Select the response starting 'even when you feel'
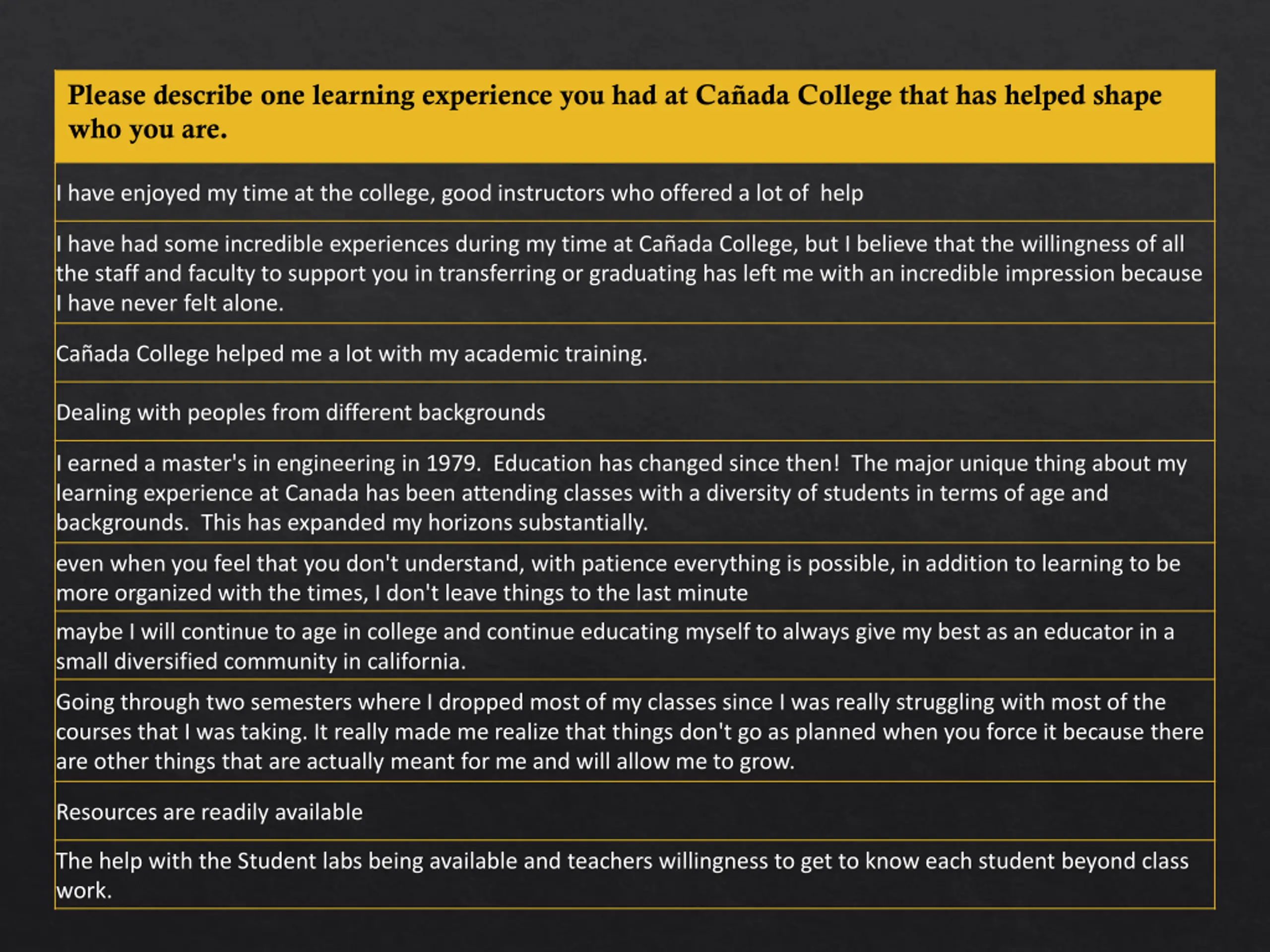The height and width of the screenshot is (952, 1270). [635, 577]
